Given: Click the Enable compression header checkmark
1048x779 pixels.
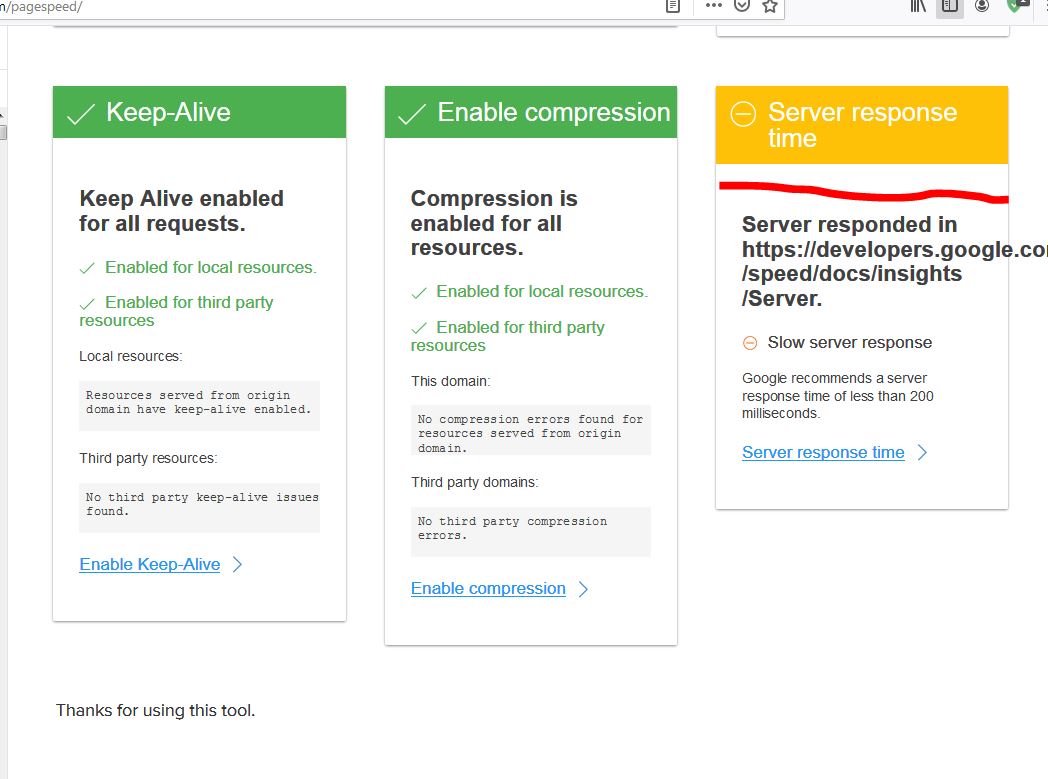Looking at the screenshot, I should coord(411,114).
